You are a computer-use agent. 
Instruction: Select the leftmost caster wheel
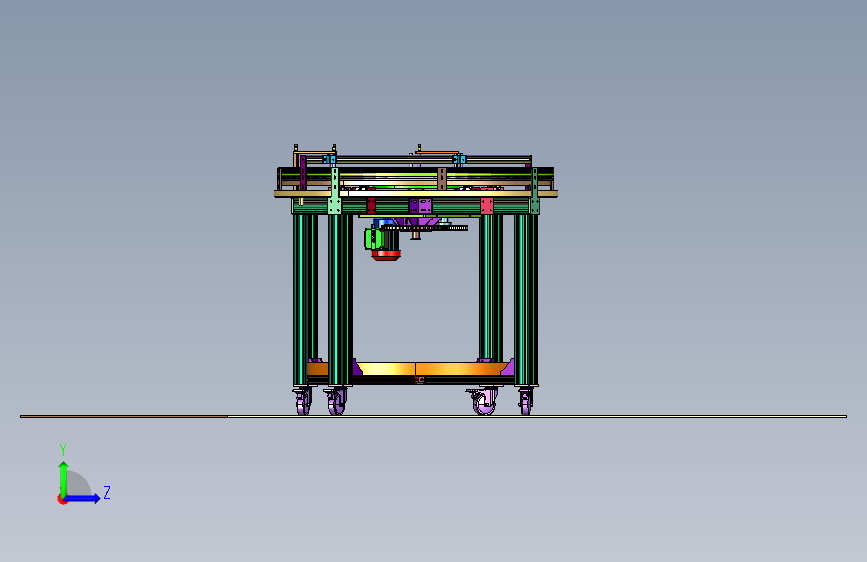[x=302, y=402]
